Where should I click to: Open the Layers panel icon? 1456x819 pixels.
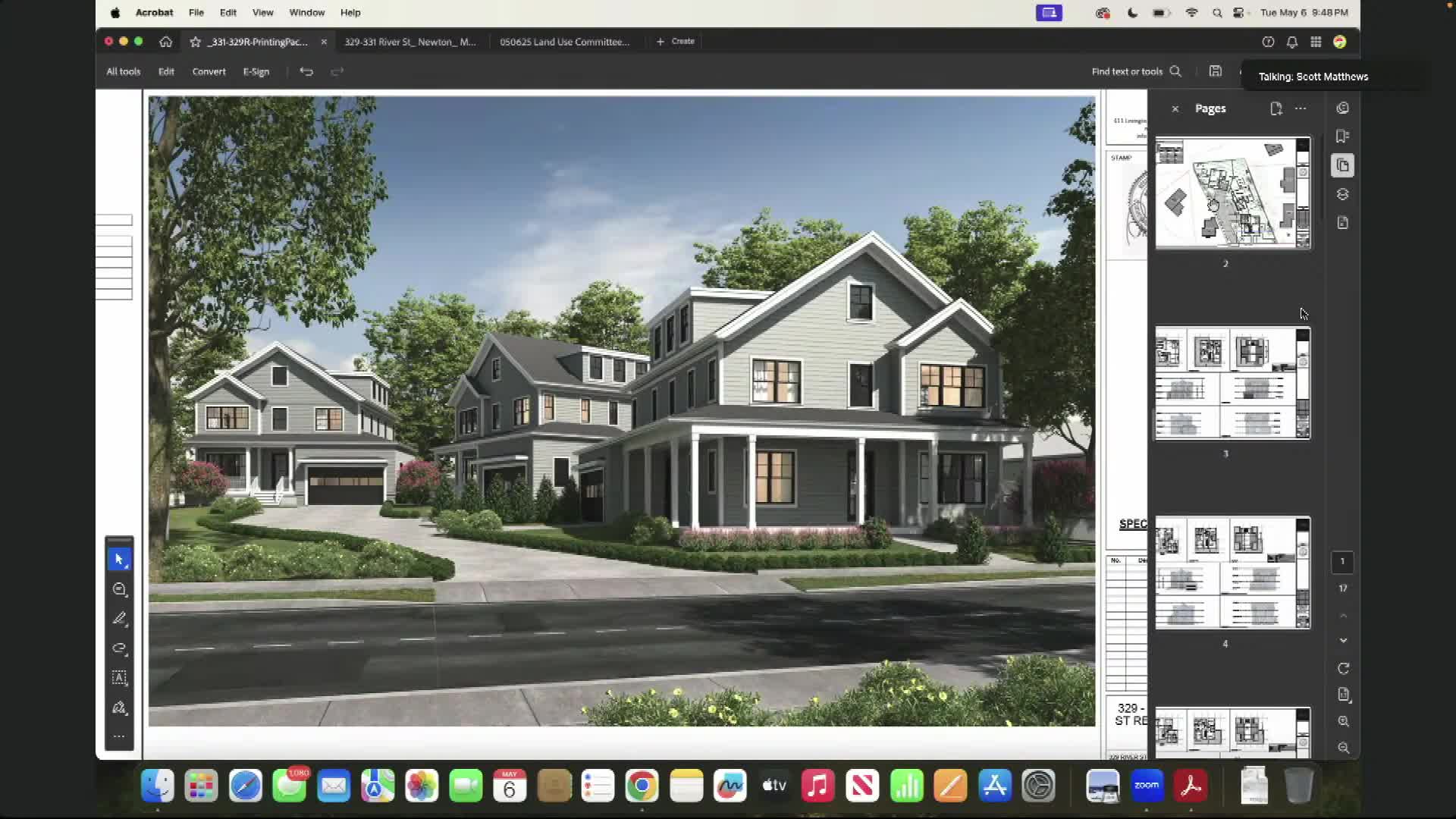pos(1343,194)
